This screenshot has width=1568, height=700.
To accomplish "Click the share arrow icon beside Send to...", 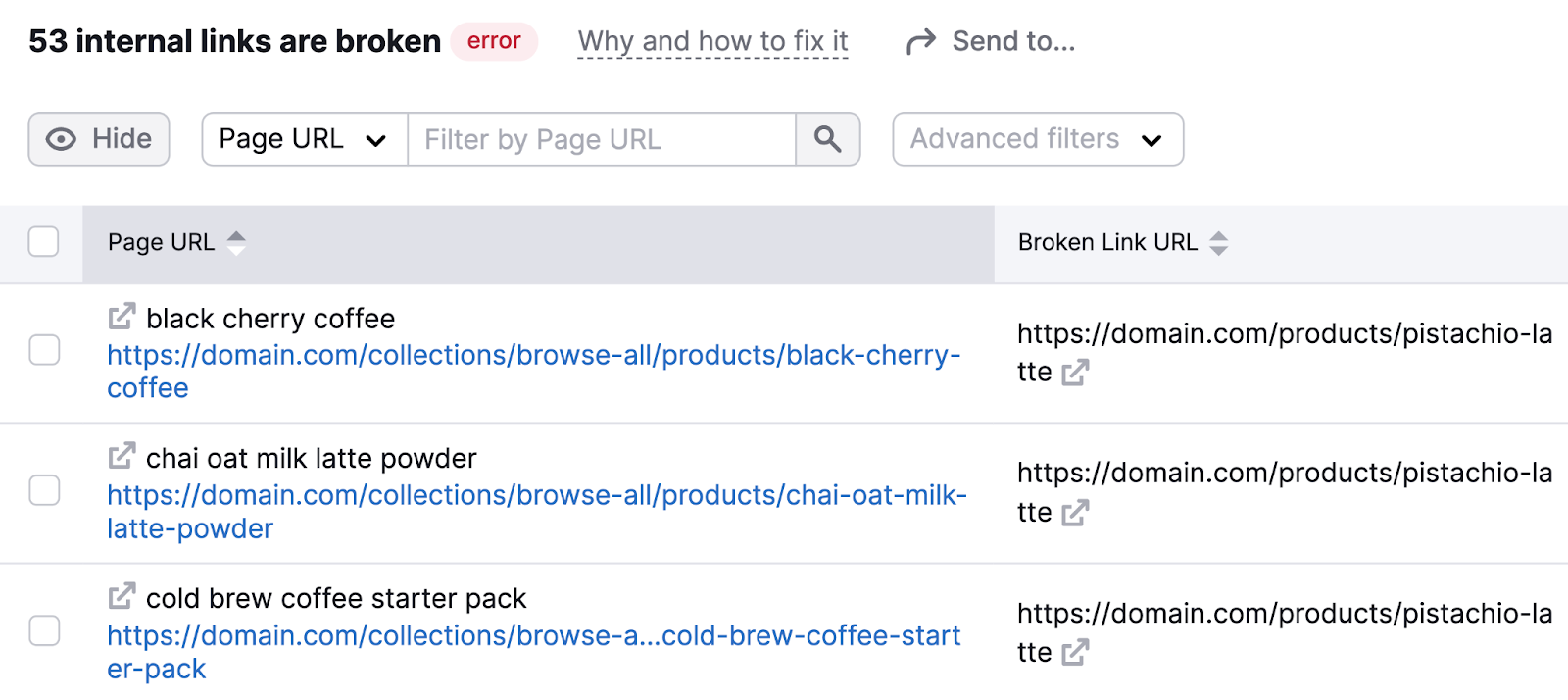I will tap(919, 41).
